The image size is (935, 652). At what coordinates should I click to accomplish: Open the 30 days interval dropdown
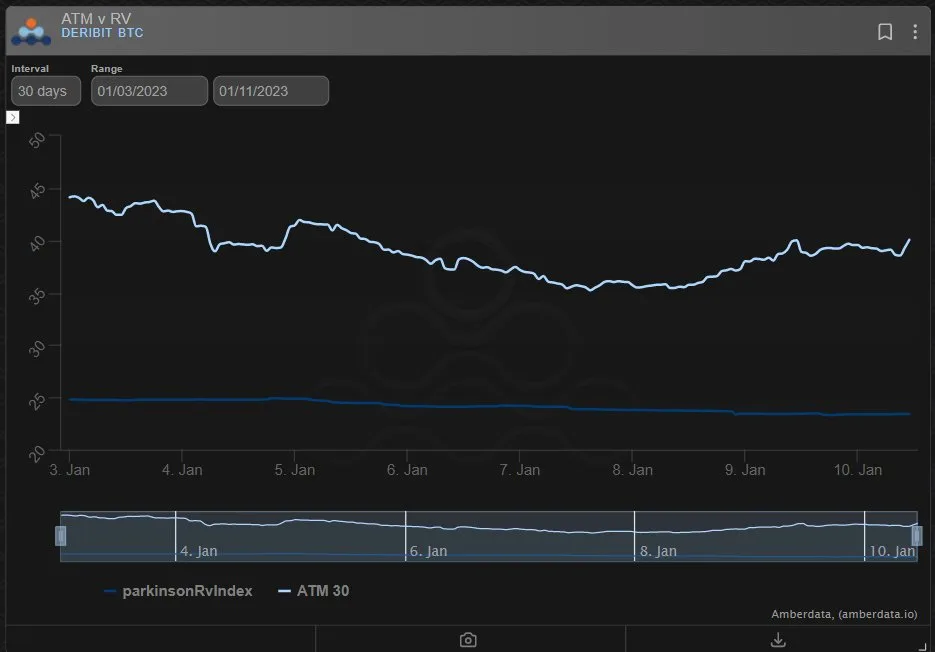pyautogui.click(x=46, y=91)
